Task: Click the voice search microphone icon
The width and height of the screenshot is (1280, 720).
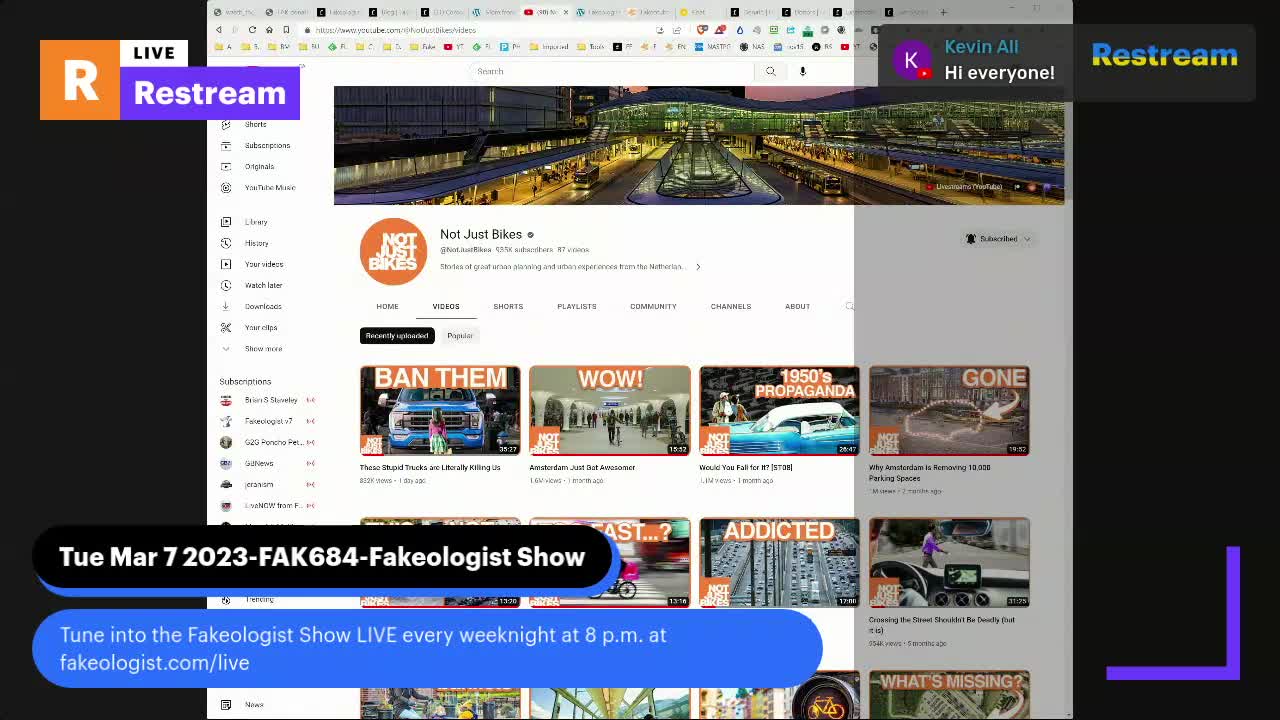Action: click(x=802, y=71)
